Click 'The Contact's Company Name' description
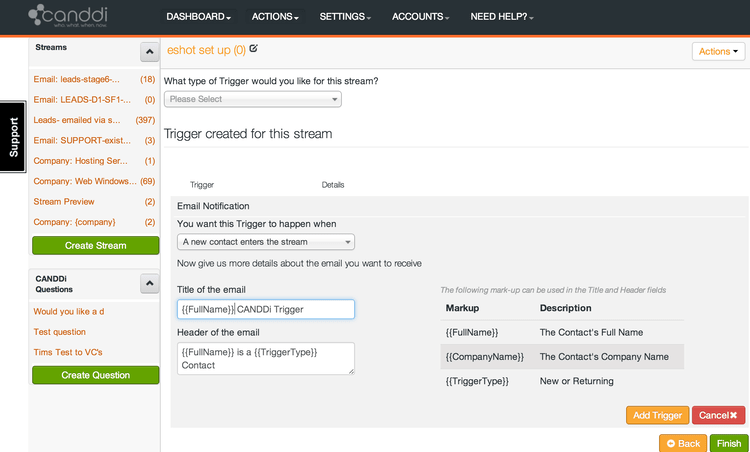The image size is (750, 452). click(x=604, y=357)
